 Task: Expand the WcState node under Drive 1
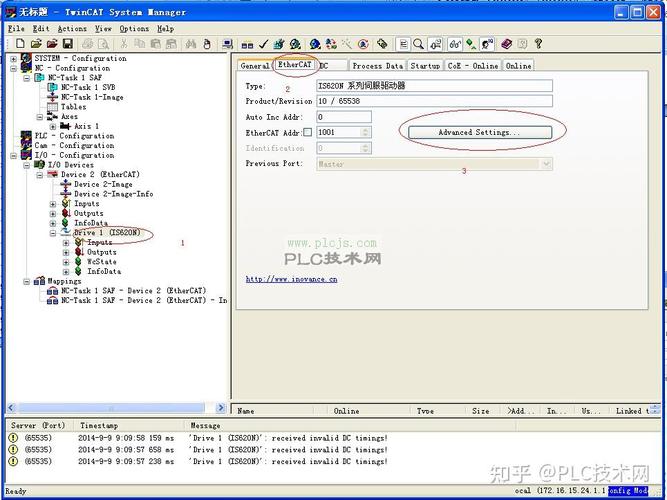point(66,262)
